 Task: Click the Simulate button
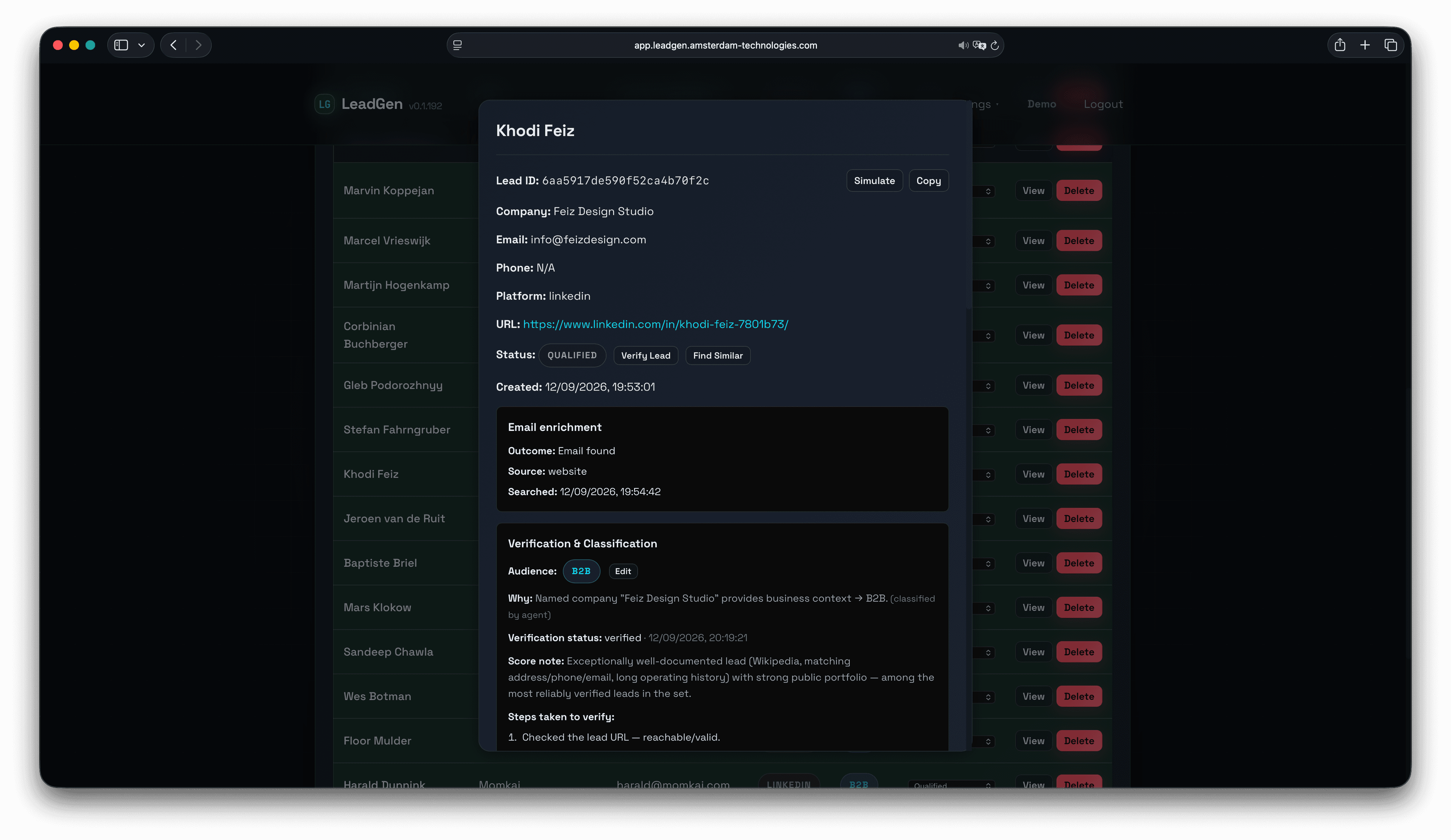[x=874, y=181]
